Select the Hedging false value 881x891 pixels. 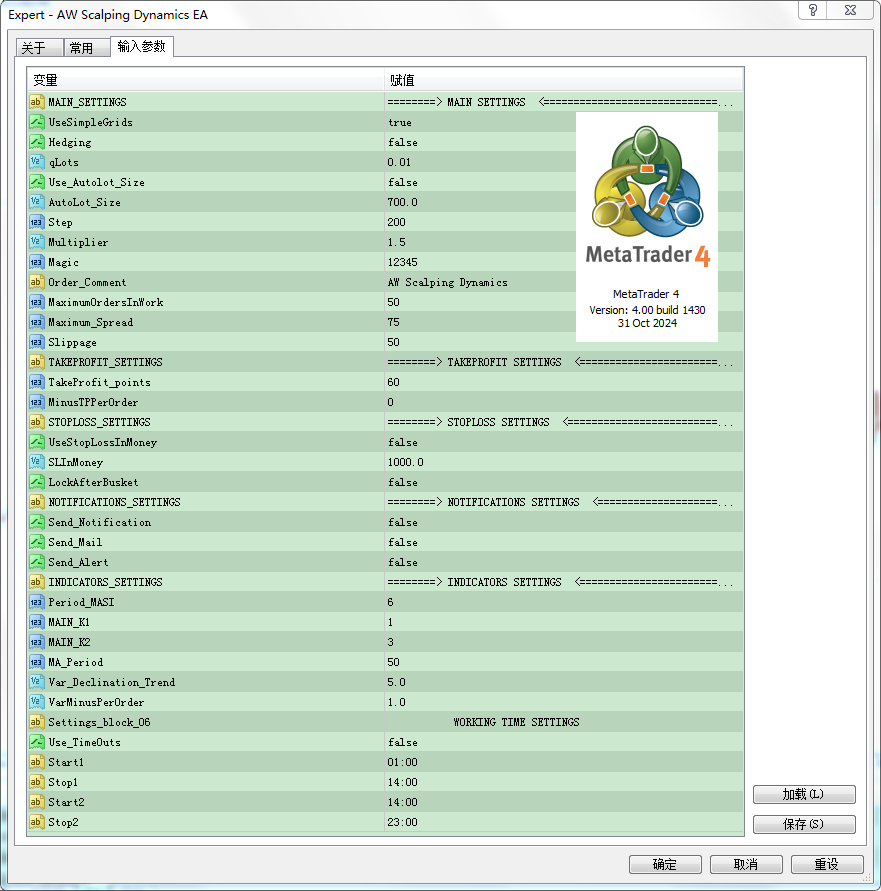click(403, 142)
